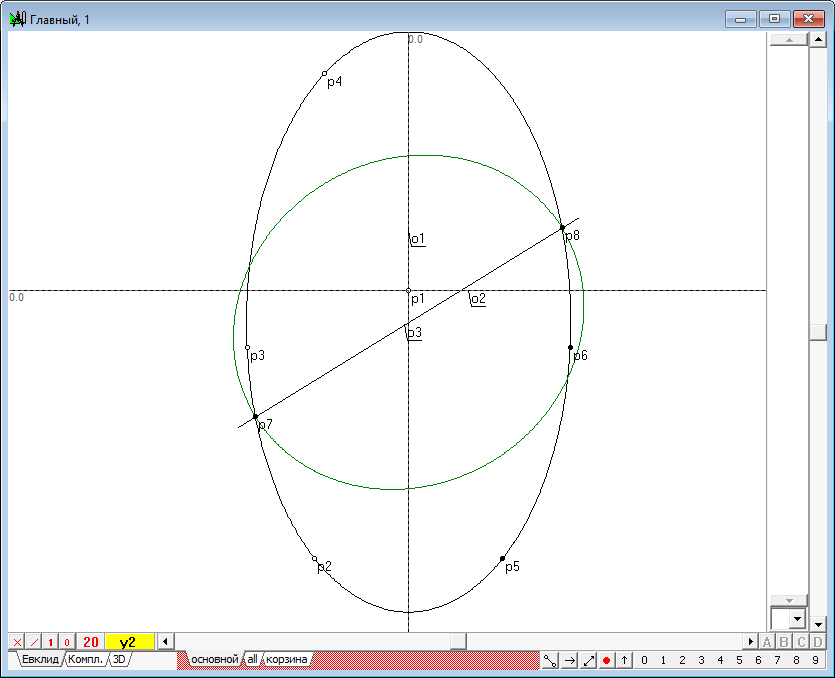Image resolution: width=835 pixels, height=678 pixels.
Task: Click digit 3 in the number row
Action: (x=701, y=660)
